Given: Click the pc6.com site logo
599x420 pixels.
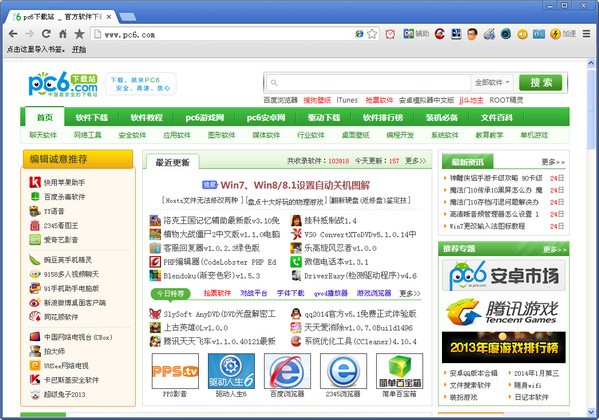Looking at the screenshot, I should (x=63, y=84).
